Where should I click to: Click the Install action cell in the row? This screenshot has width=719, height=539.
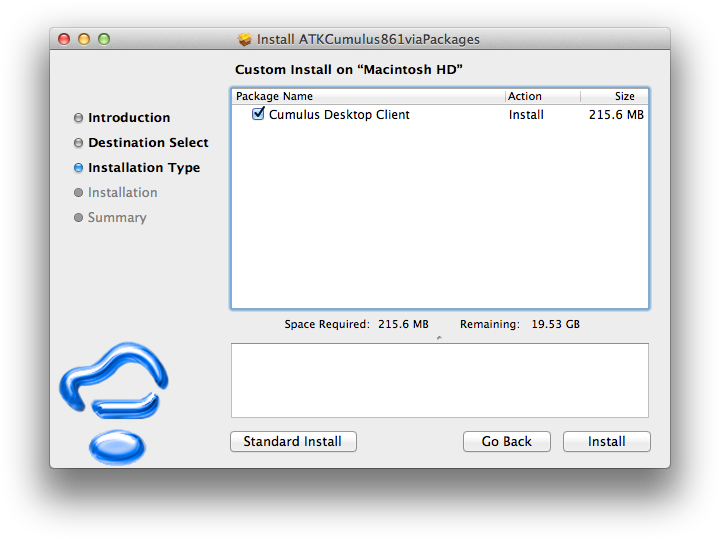[526, 115]
